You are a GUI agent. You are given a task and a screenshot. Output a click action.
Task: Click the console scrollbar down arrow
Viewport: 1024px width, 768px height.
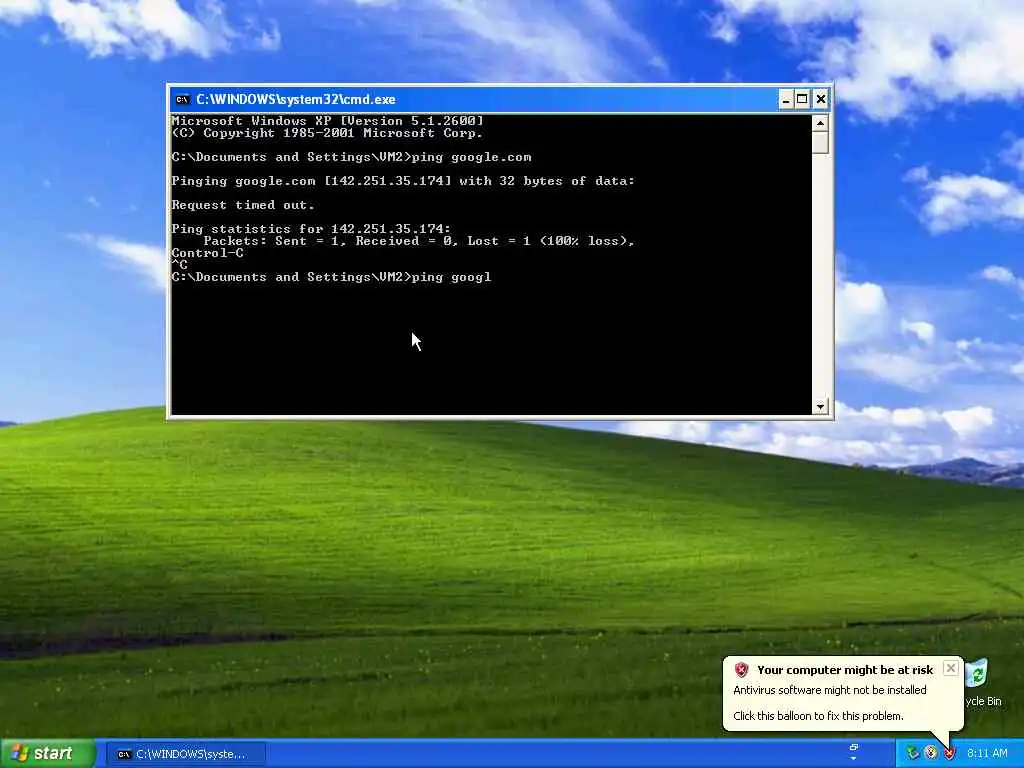[820, 406]
